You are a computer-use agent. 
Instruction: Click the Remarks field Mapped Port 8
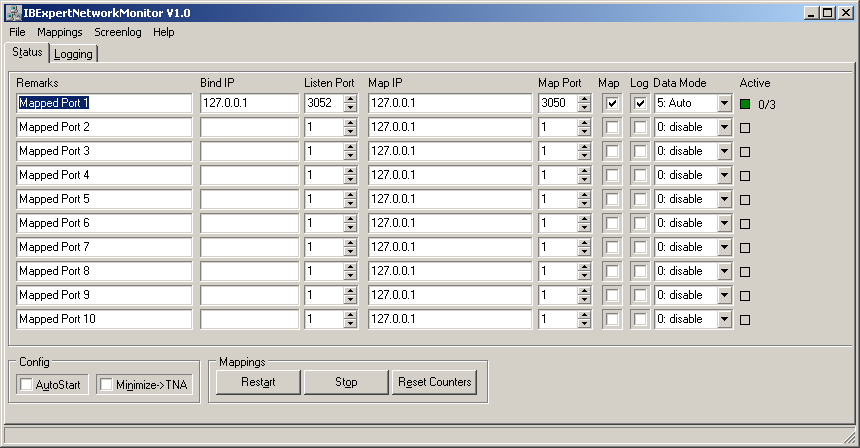[x=104, y=271]
